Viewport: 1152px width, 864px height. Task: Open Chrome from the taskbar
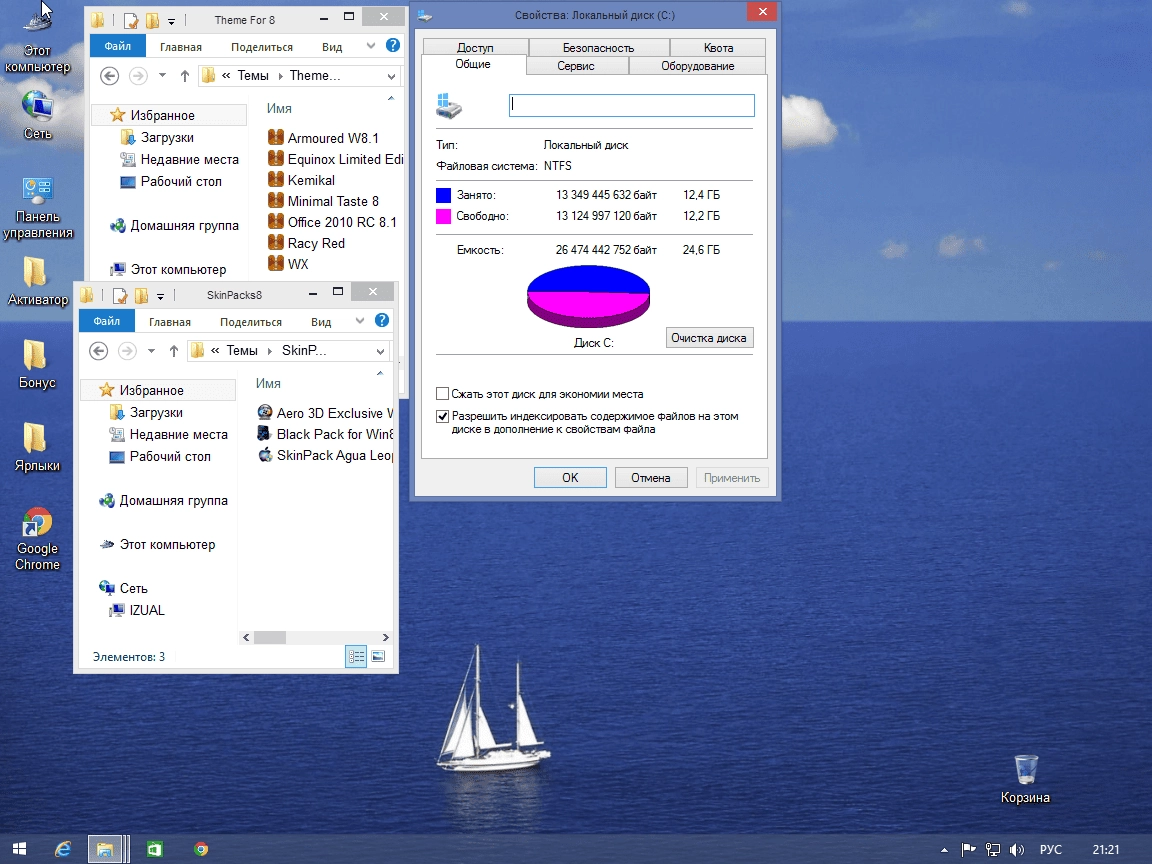pos(201,849)
